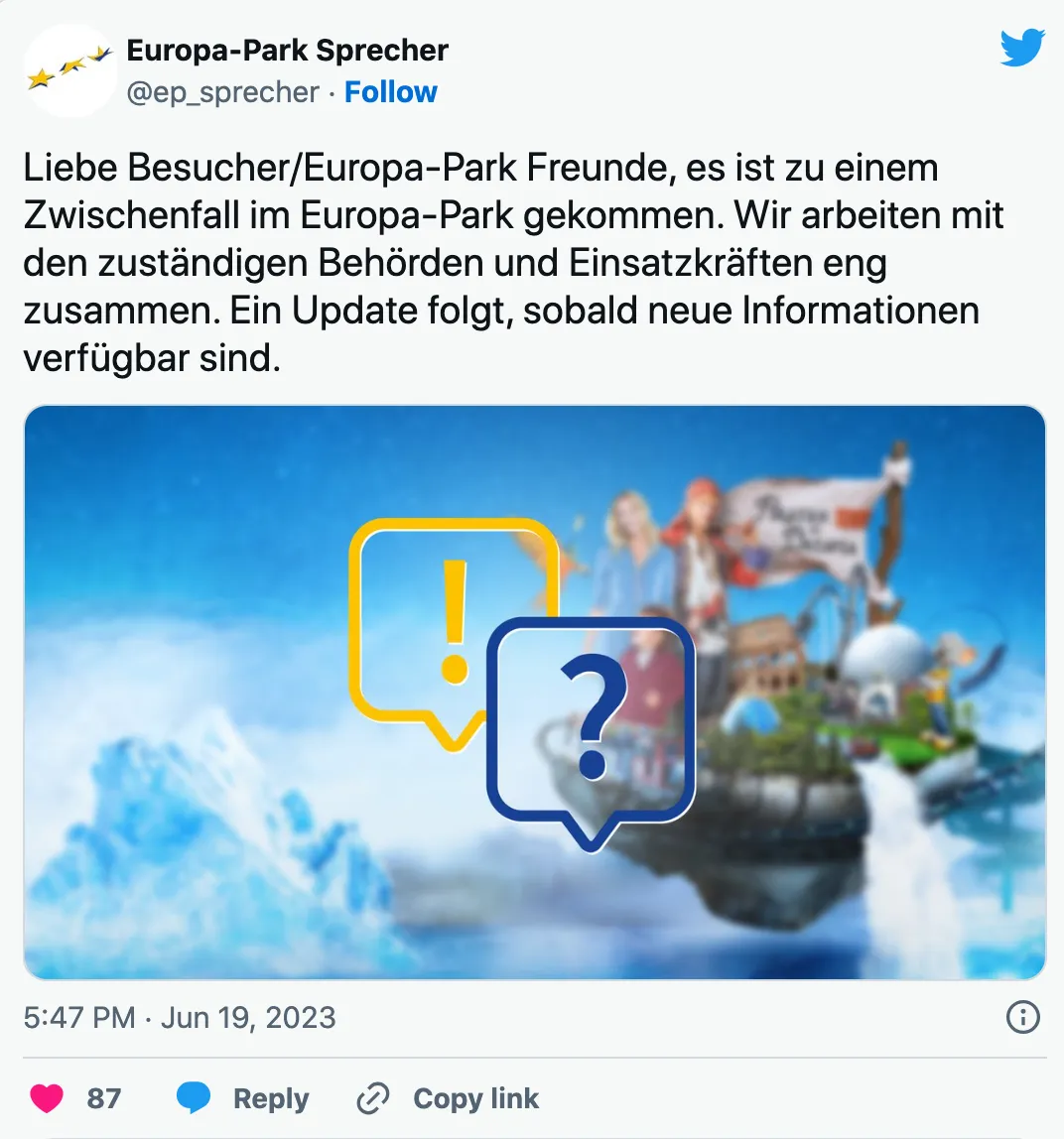Click the 87 likes count
The image size is (1064, 1139).
[104, 1098]
